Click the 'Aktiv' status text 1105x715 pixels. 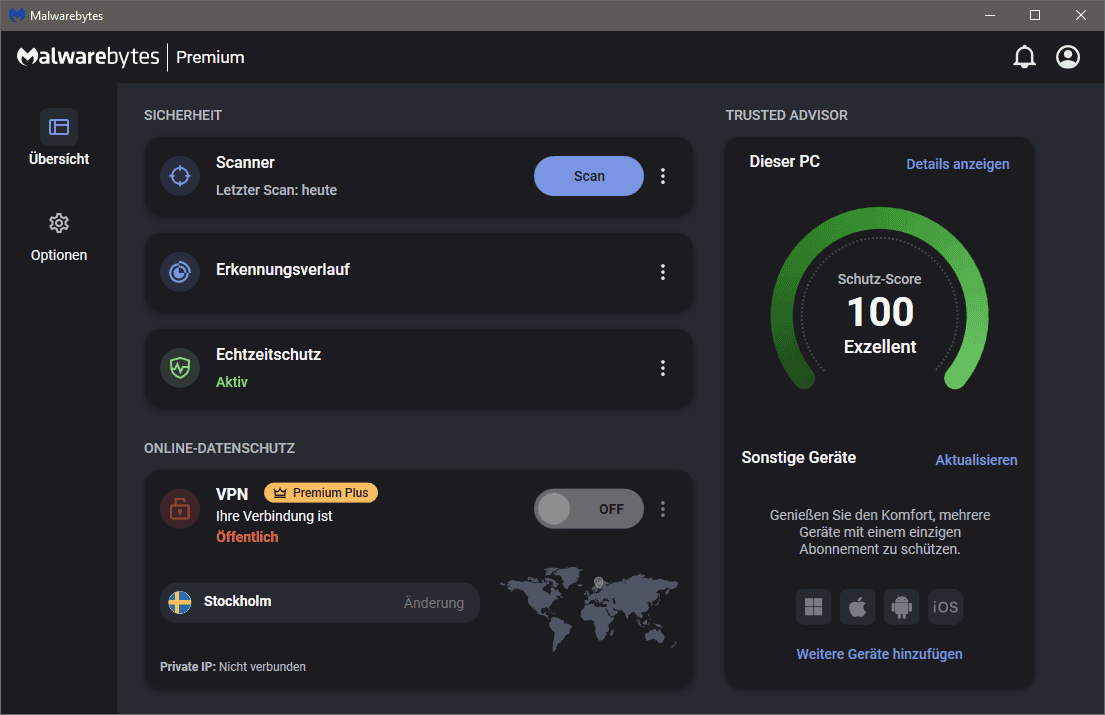coord(232,382)
